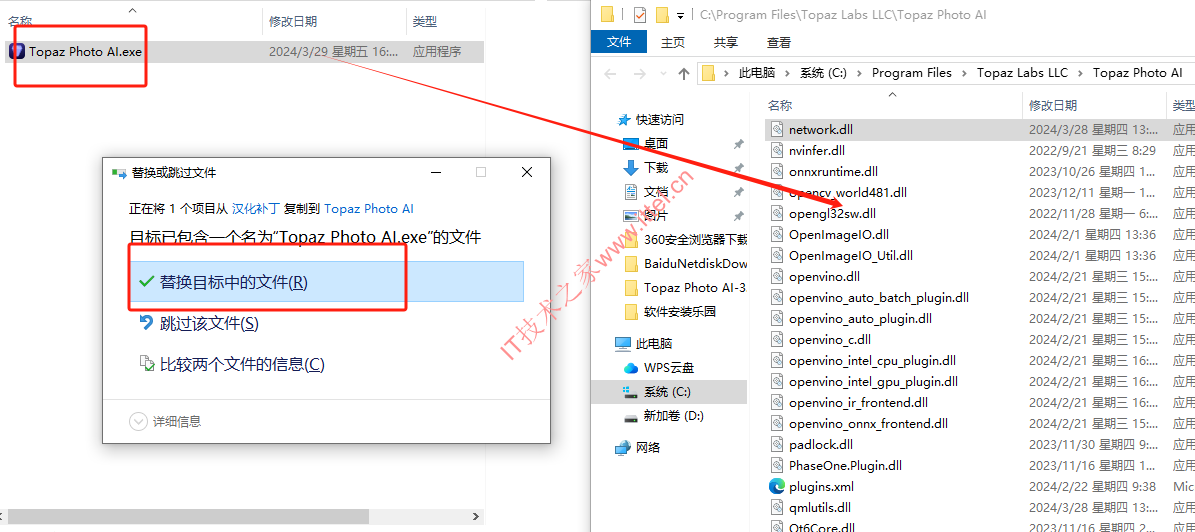Expand 详细信息 in replace dialog
Screen dimensions: 1195x532
tap(165, 421)
